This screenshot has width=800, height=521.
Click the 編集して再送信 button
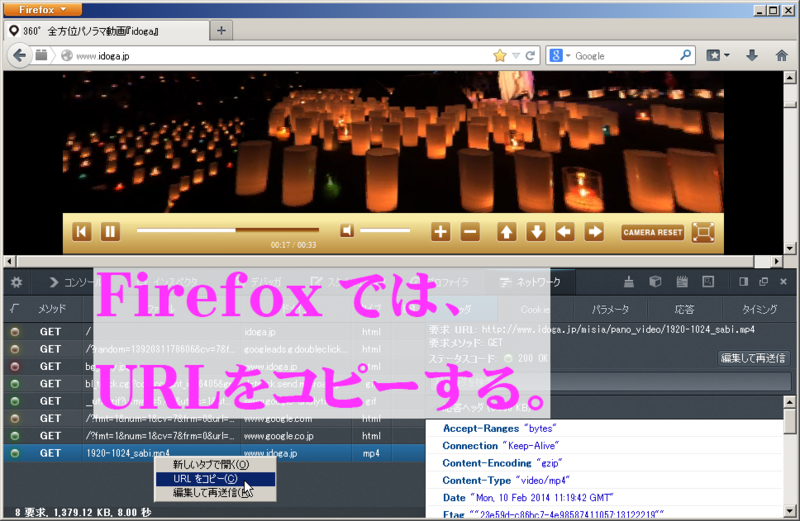pyautogui.click(x=753, y=358)
